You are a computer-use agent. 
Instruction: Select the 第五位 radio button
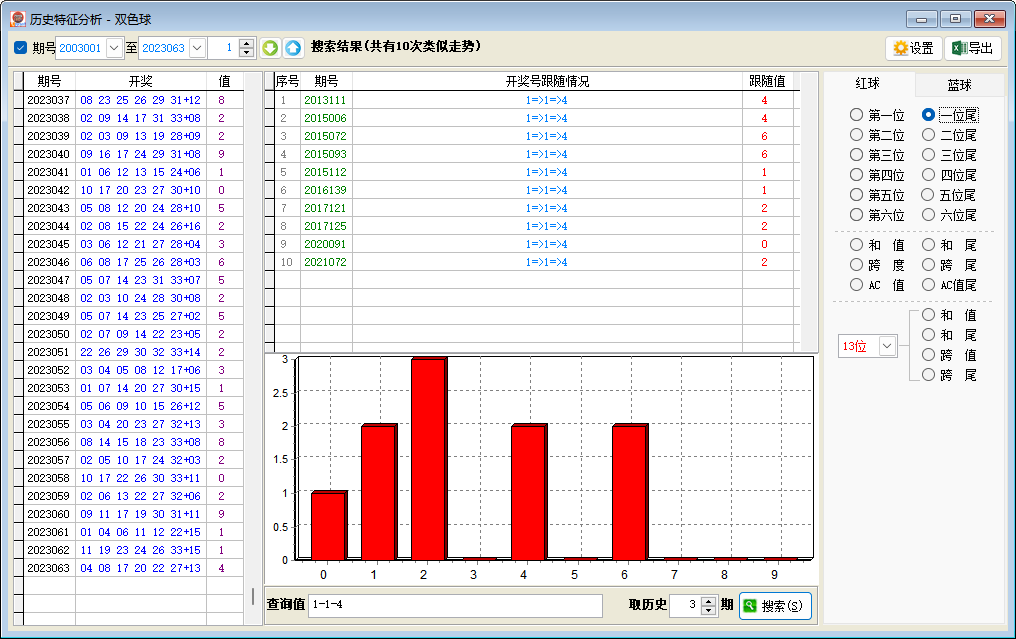tap(857, 195)
